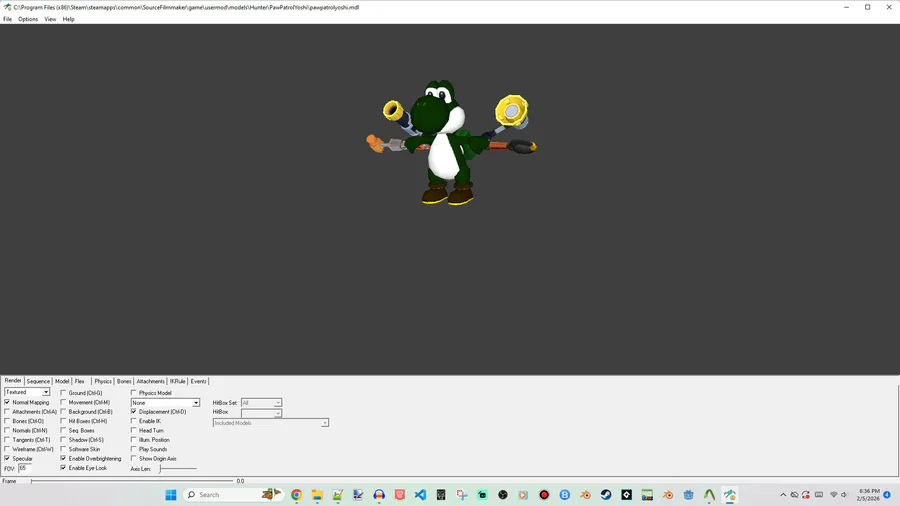Switch to the Events tab
The image size is (900, 506).
click(199, 382)
